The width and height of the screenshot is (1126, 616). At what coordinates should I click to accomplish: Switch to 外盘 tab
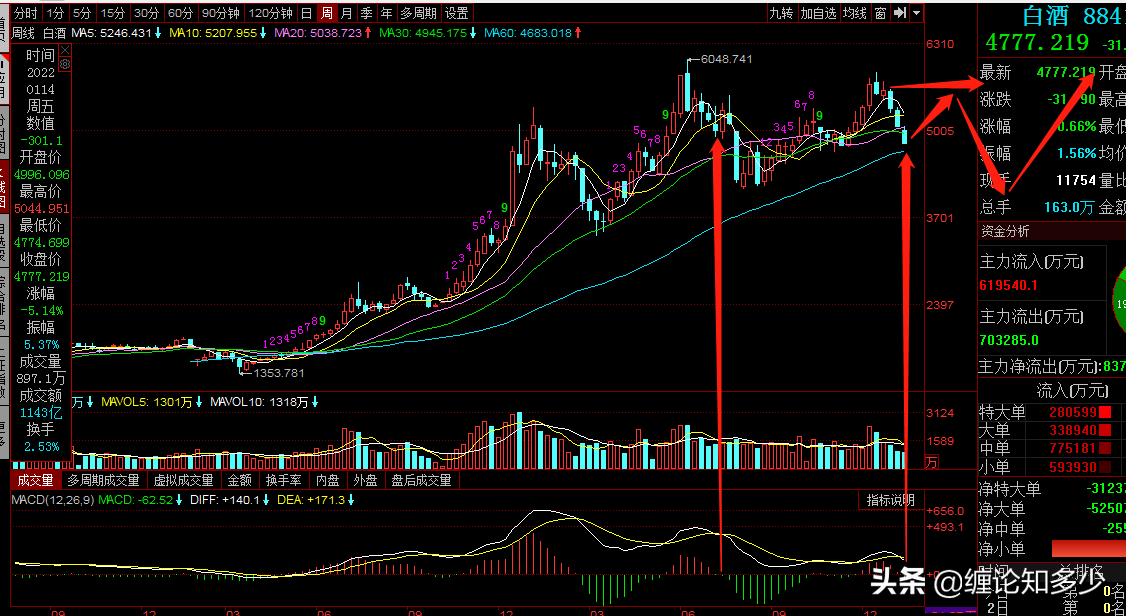tap(366, 480)
